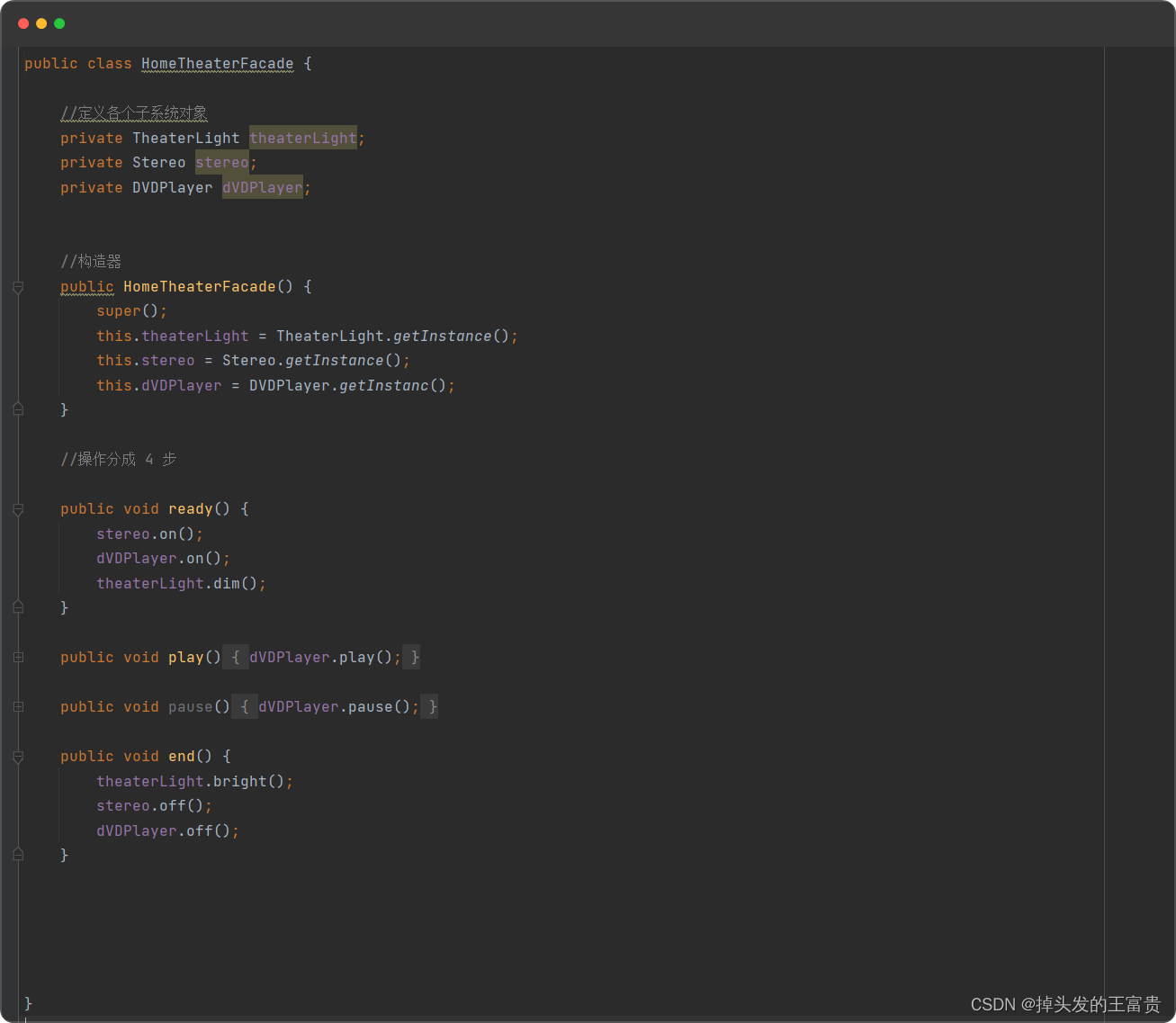
Task: Click fold-end marker below the getInstanc() line
Action: (x=18, y=408)
